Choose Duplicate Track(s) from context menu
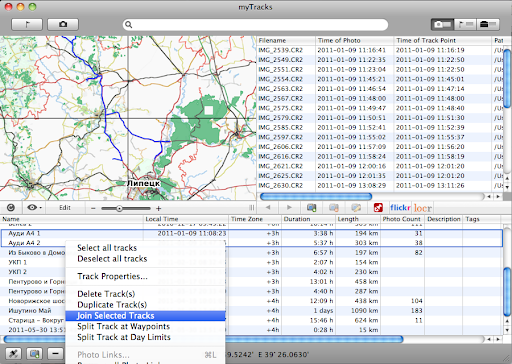 click(x=112, y=305)
